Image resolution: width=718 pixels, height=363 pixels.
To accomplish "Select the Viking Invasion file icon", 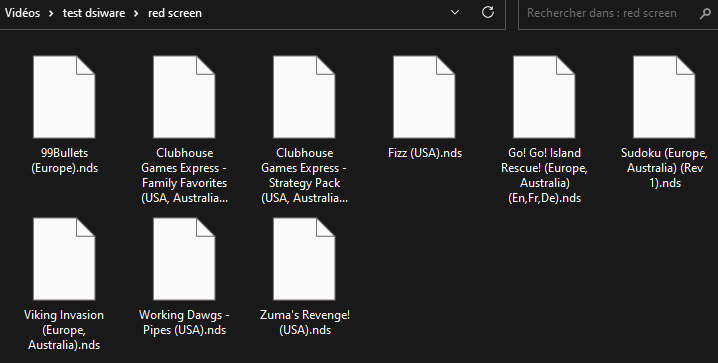I will coord(64,259).
